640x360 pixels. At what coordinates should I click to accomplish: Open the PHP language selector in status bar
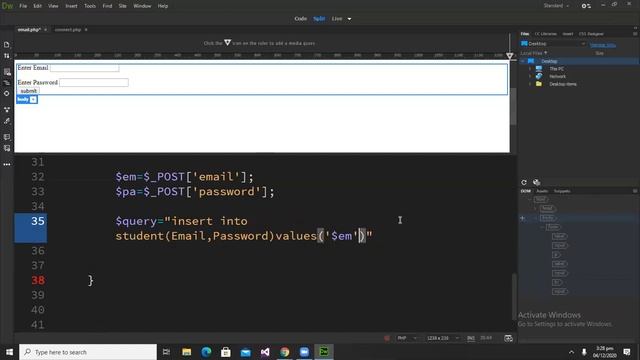pyautogui.click(x=407, y=338)
